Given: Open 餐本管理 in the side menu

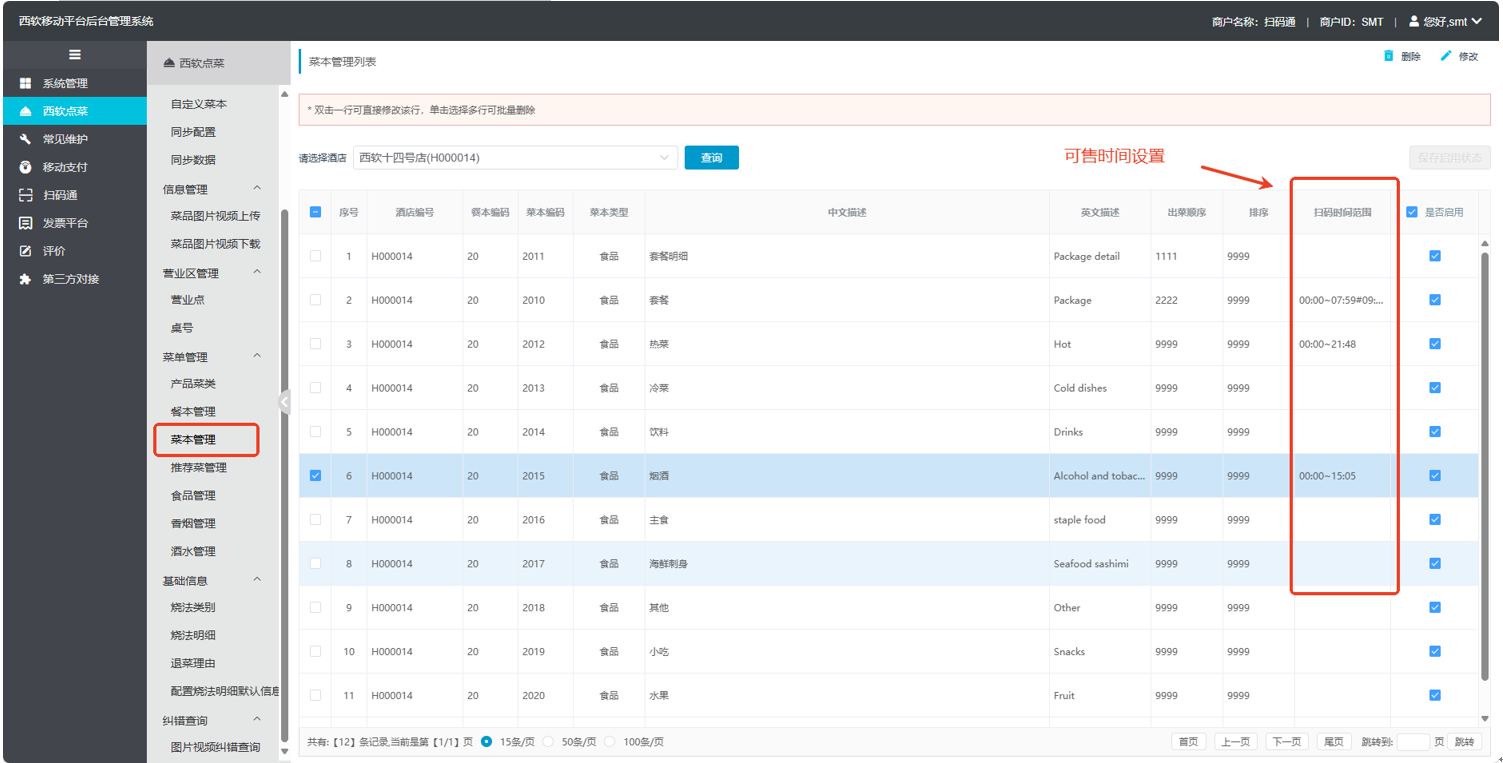Looking at the screenshot, I should pos(193,412).
